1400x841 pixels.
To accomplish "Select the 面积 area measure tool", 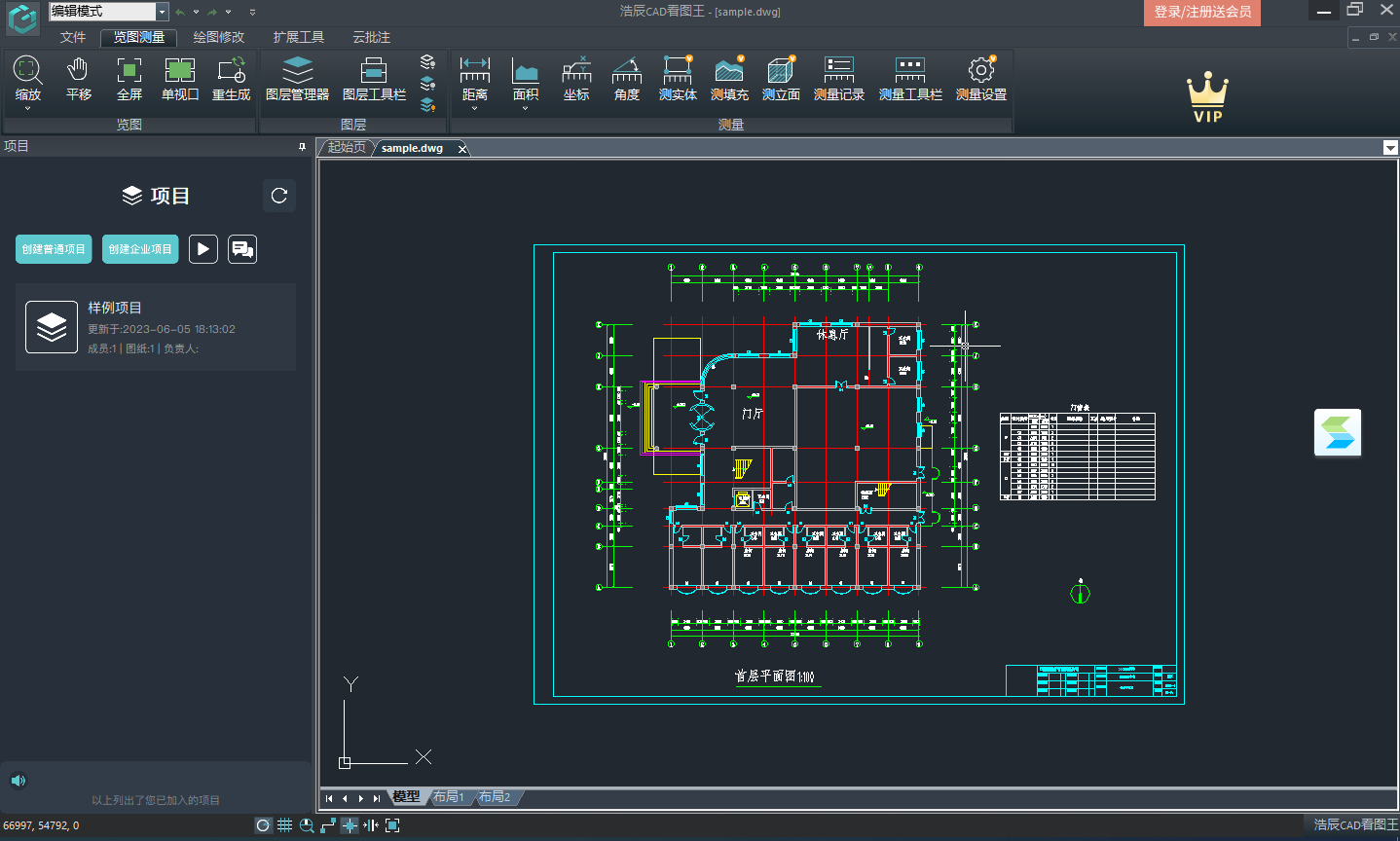I will tap(526, 78).
